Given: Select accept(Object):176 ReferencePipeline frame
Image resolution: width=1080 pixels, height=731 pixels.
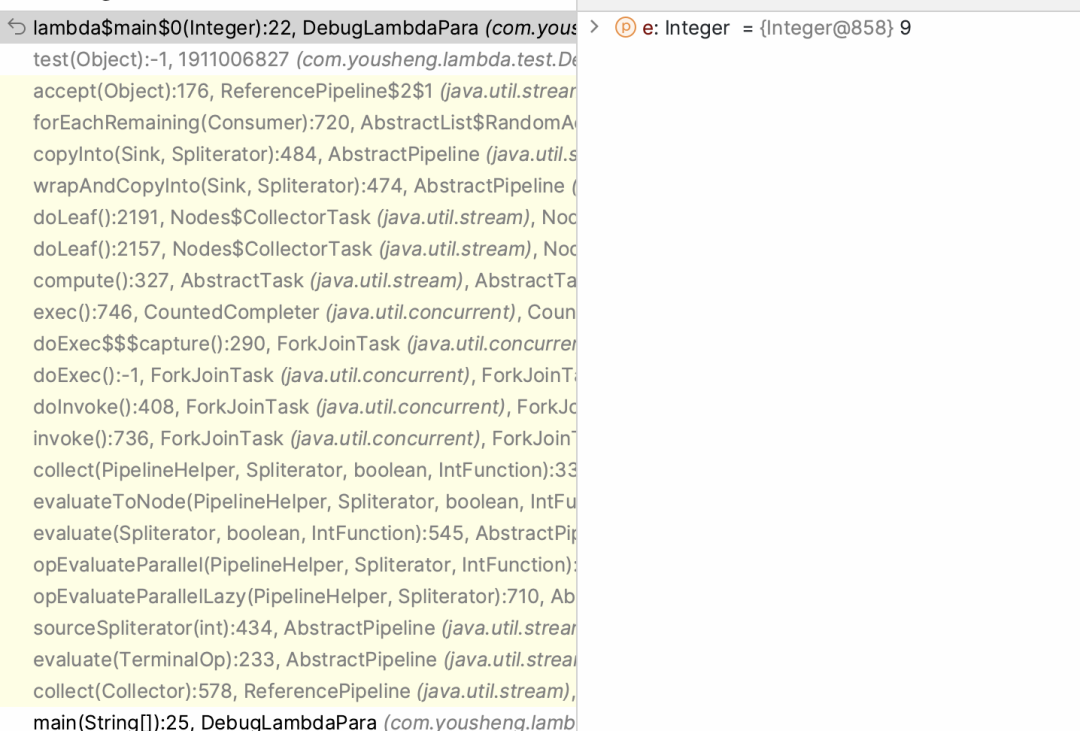Looking at the screenshot, I should tap(288, 91).
